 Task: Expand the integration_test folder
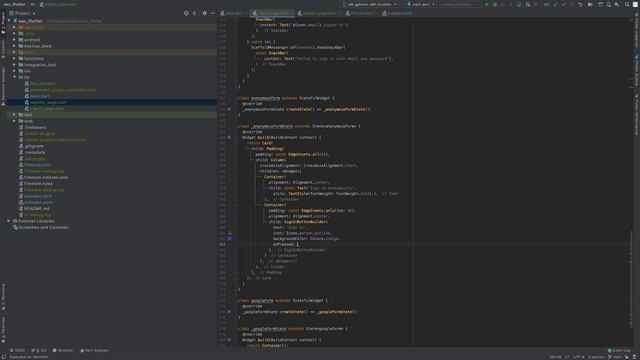(x=14, y=64)
